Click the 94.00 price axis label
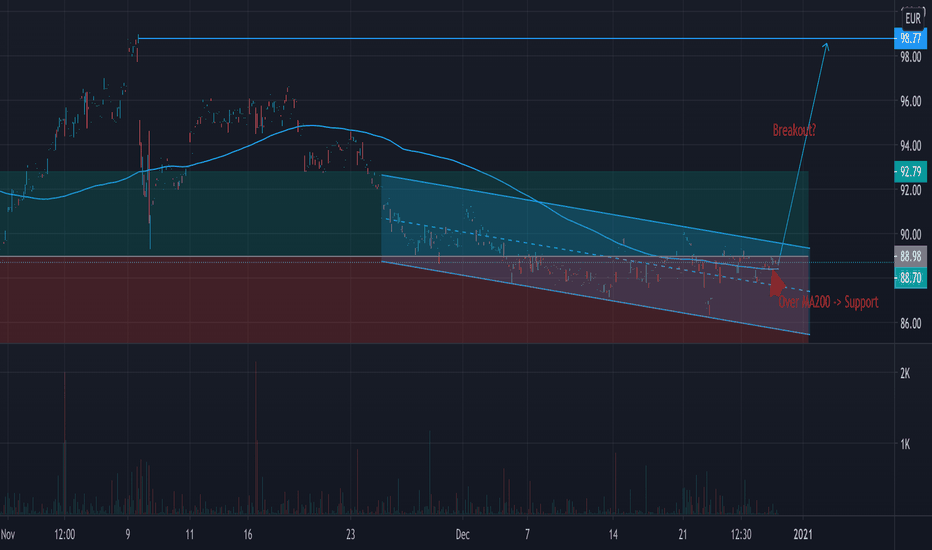 coord(911,146)
